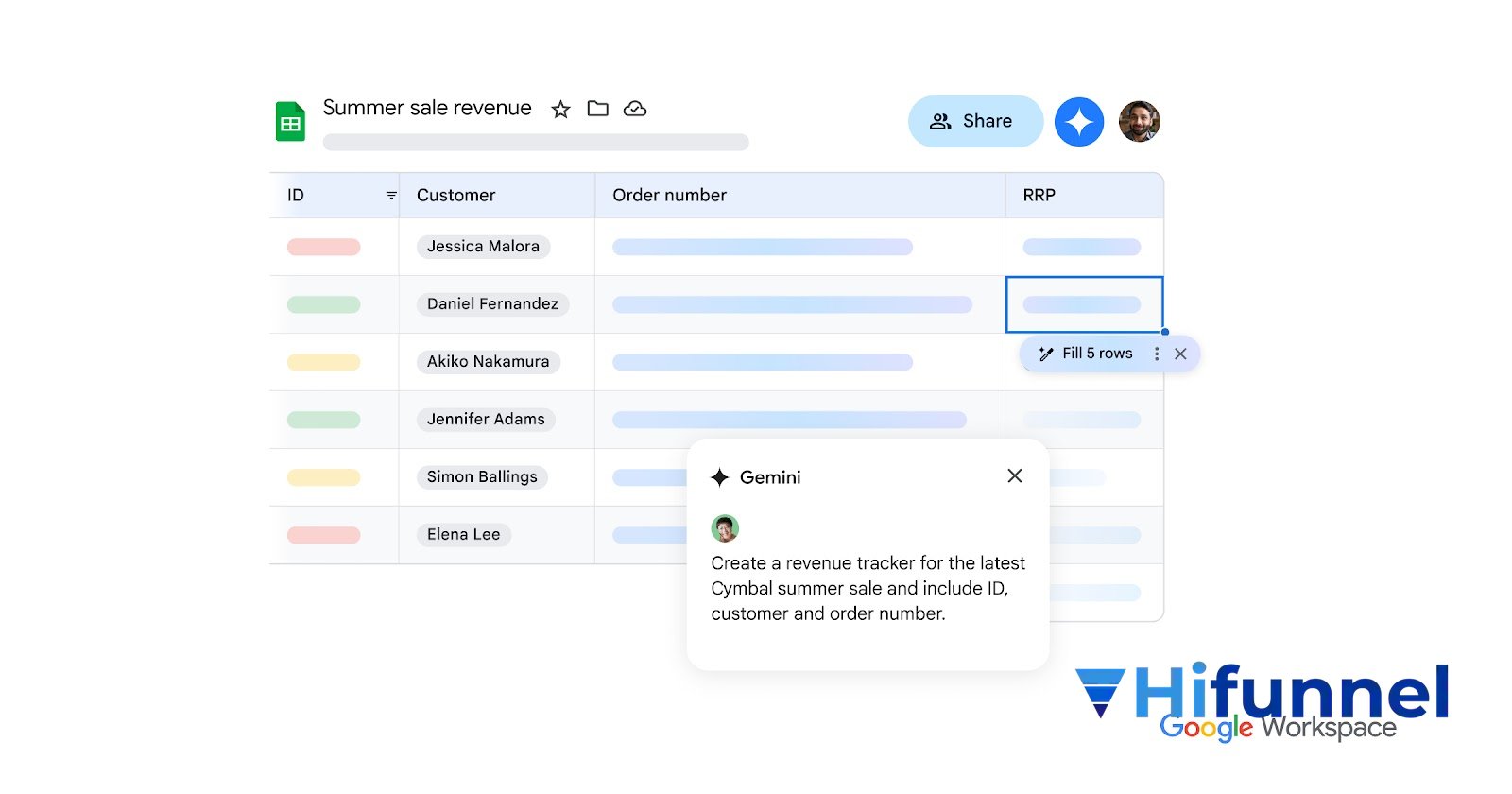This screenshot has width=1512, height=794.
Task: Click the Akiko Nakamura customer chip
Action: [488, 362]
